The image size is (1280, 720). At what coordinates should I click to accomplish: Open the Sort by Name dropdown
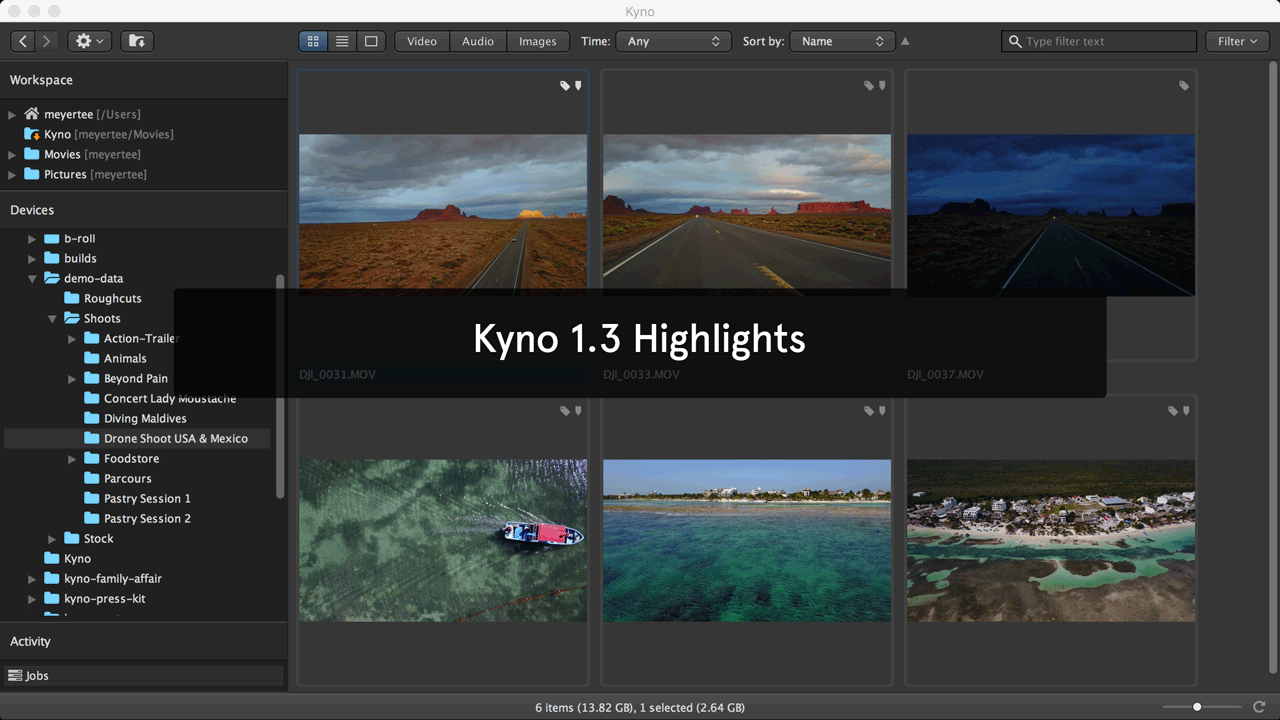click(x=842, y=41)
